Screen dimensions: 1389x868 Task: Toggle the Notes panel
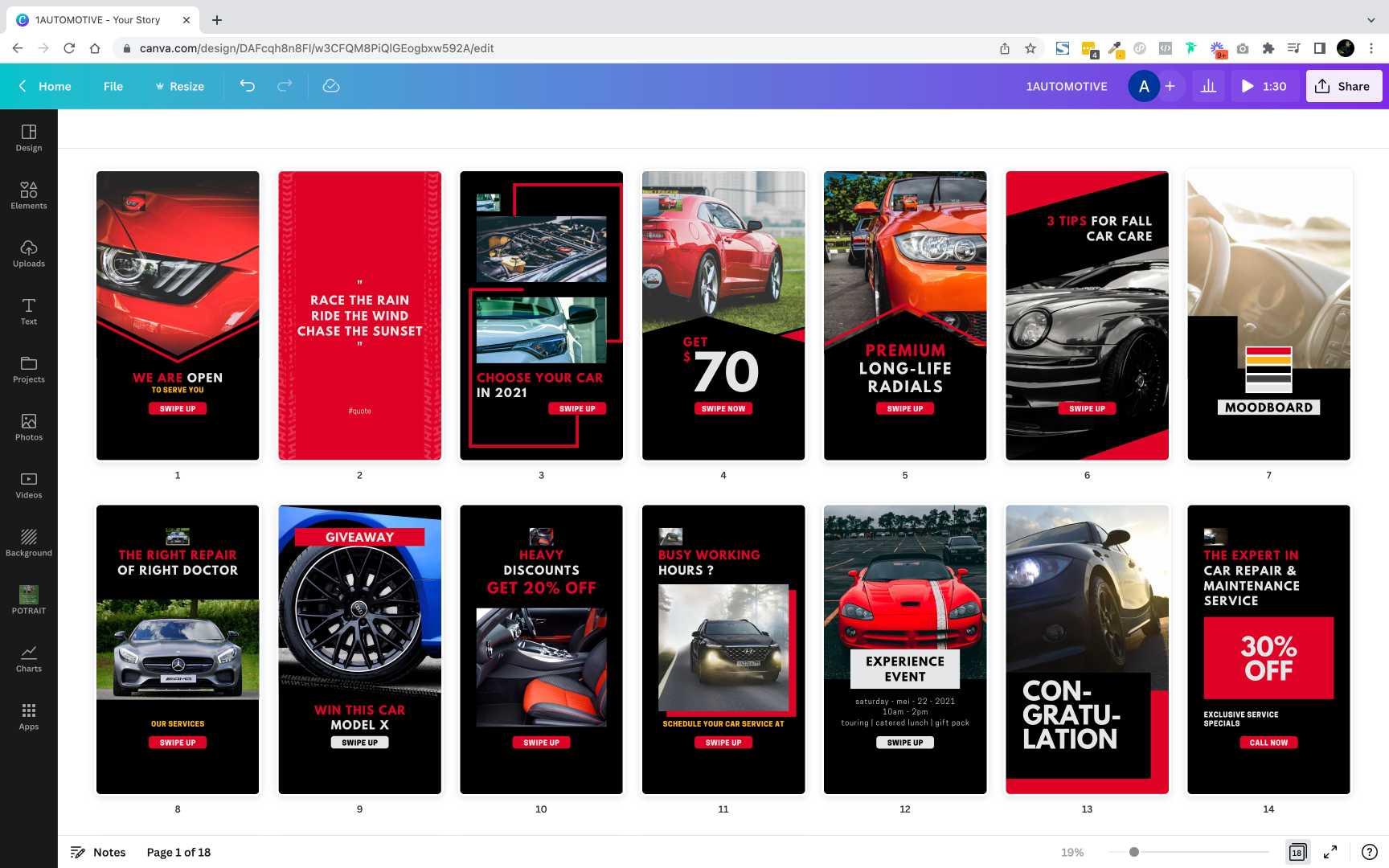(98, 852)
